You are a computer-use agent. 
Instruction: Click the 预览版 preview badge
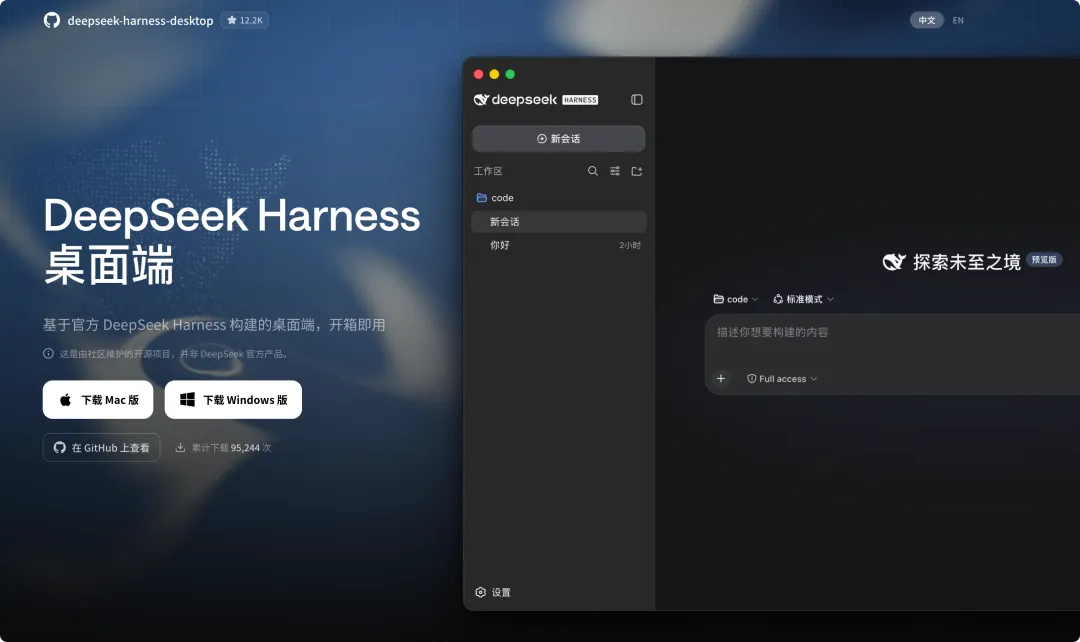(x=1044, y=260)
